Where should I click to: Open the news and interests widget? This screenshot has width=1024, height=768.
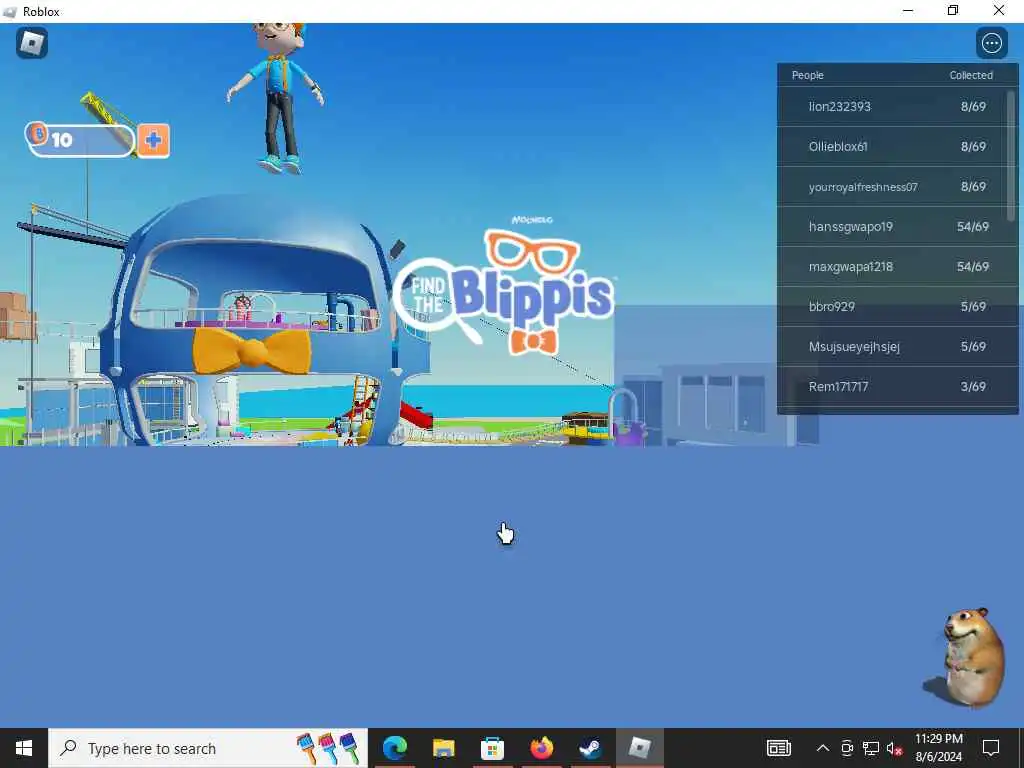click(x=778, y=748)
